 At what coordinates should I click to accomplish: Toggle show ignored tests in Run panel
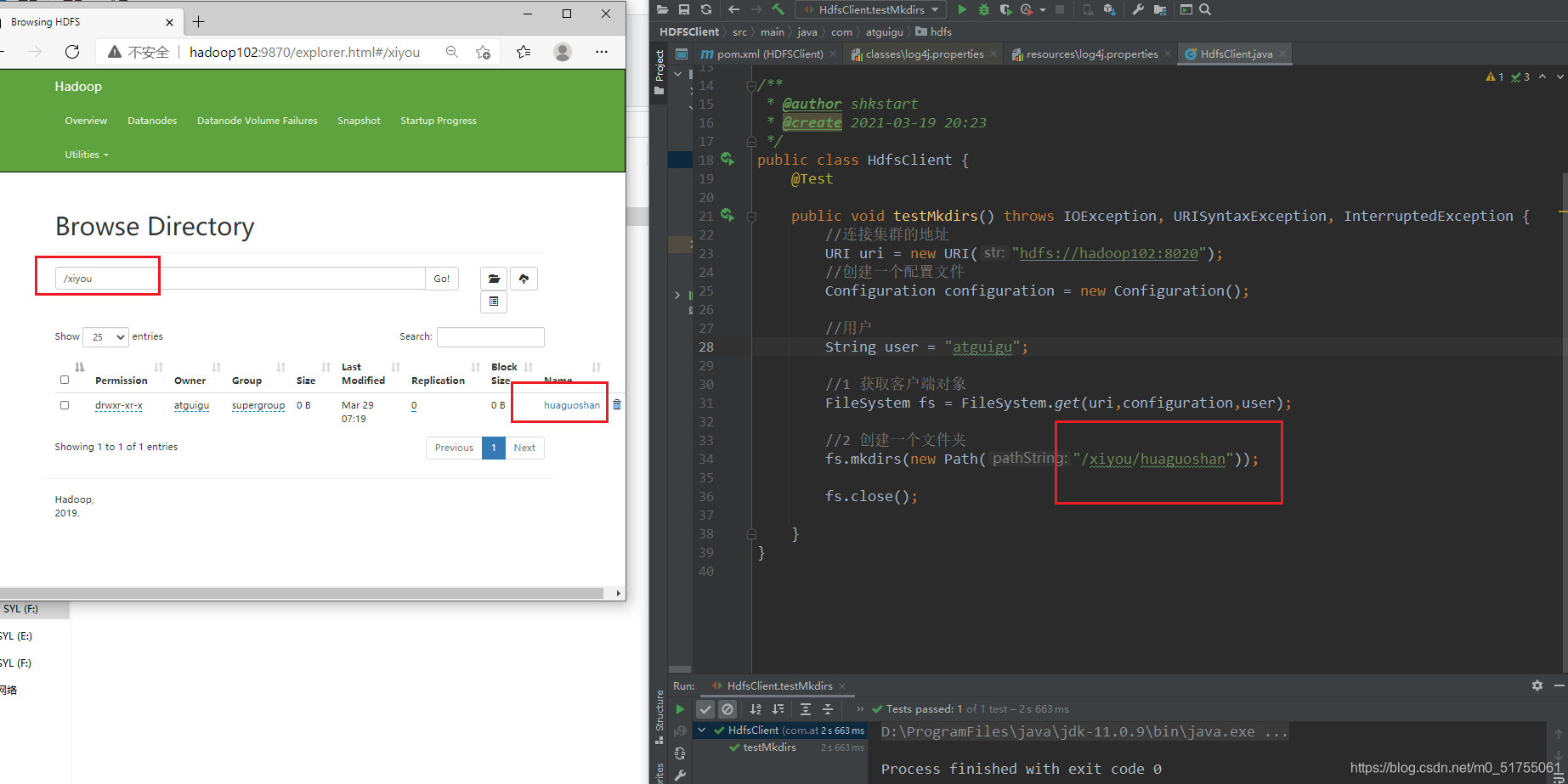tap(727, 709)
